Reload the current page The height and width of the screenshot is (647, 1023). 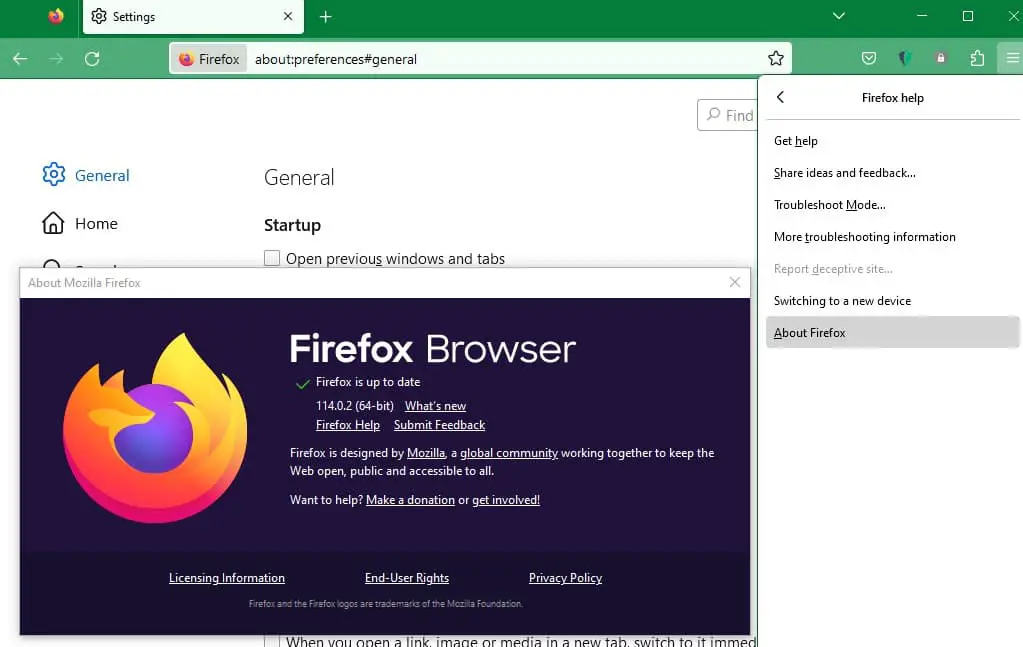pos(92,59)
